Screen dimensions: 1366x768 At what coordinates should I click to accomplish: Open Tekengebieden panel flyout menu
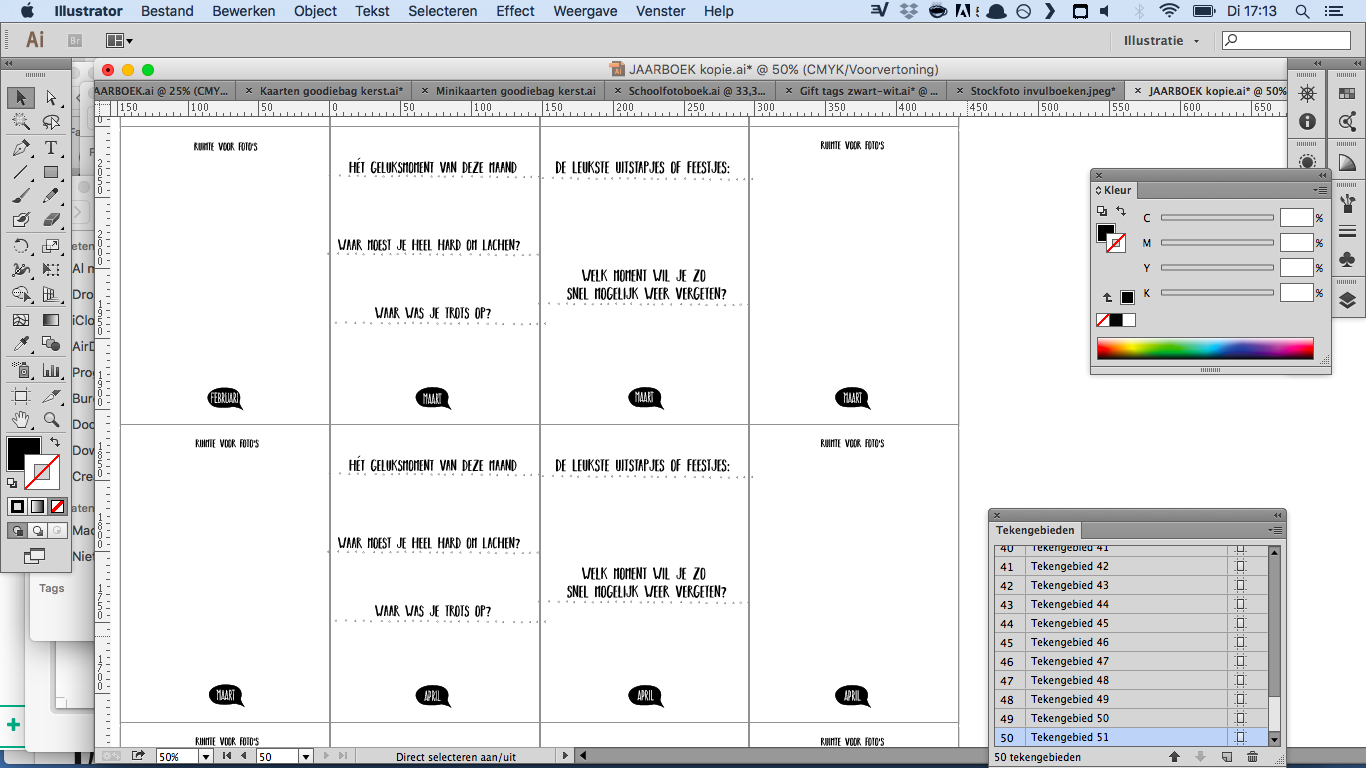click(x=1275, y=530)
